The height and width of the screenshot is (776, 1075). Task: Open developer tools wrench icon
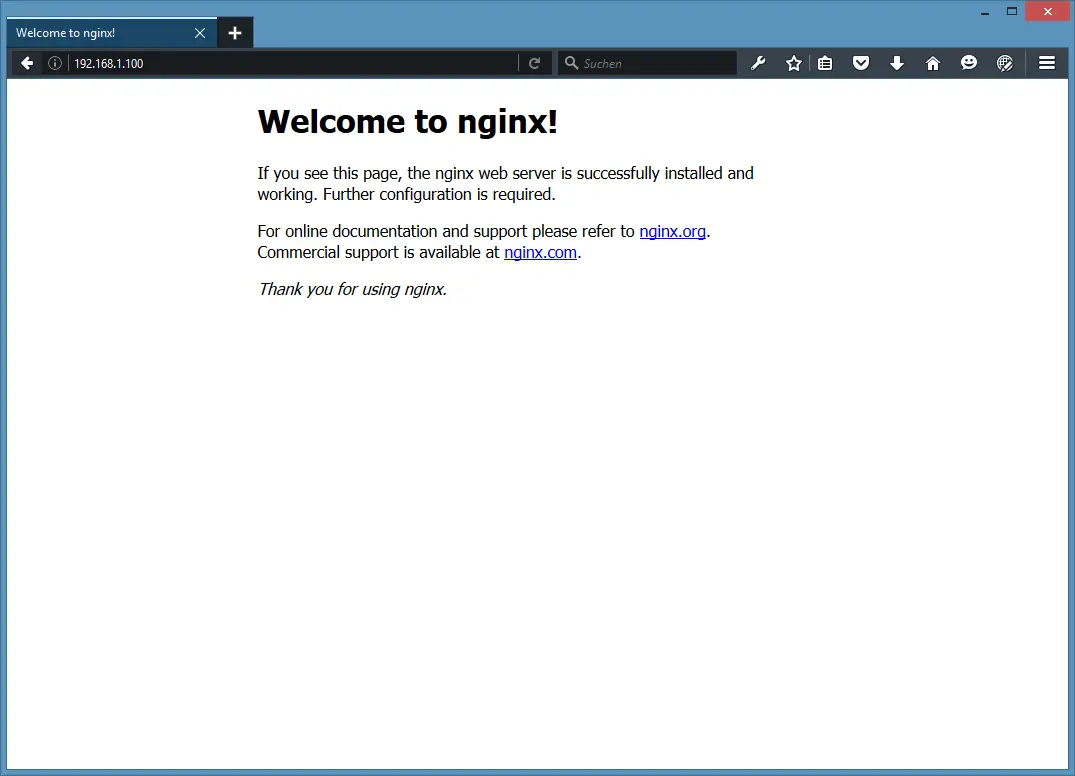coord(758,63)
